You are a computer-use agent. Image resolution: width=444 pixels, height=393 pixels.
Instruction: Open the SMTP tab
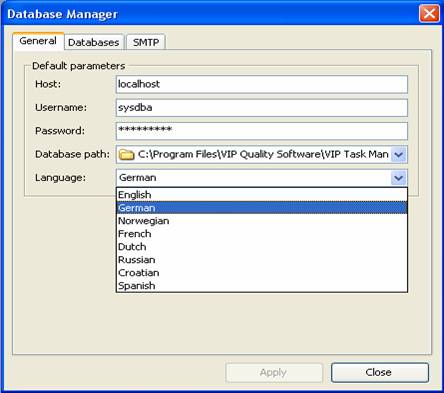[x=146, y=42]
